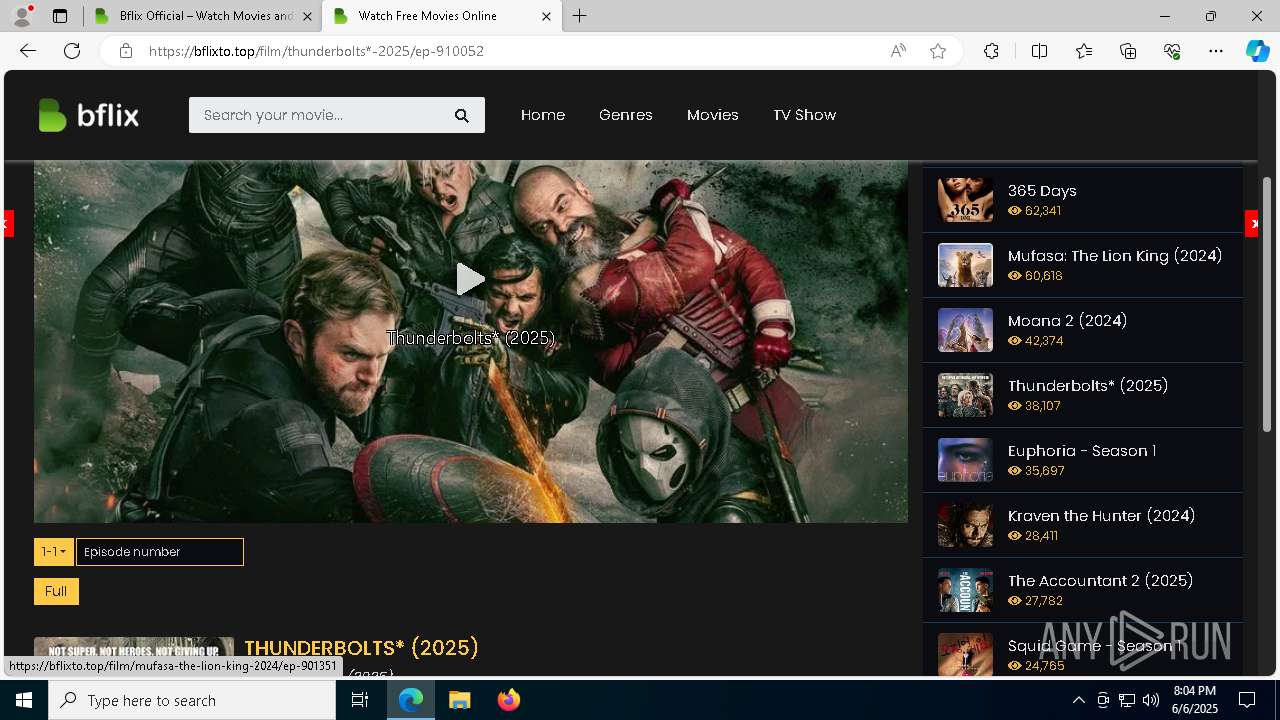
Task: Refresh the current page
Action: (x=72, y=51)
